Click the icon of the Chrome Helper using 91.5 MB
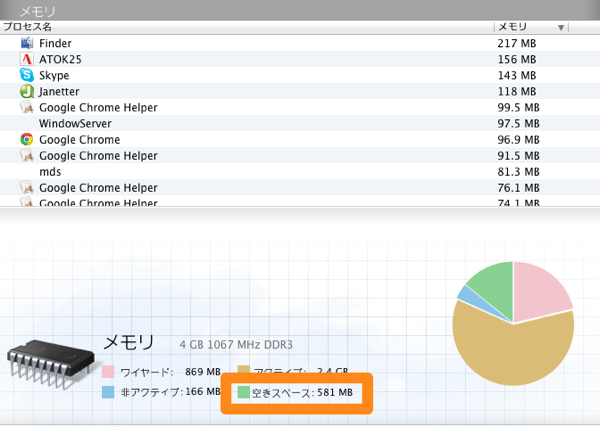Screen dimensions: 600x427 [26, 155]
